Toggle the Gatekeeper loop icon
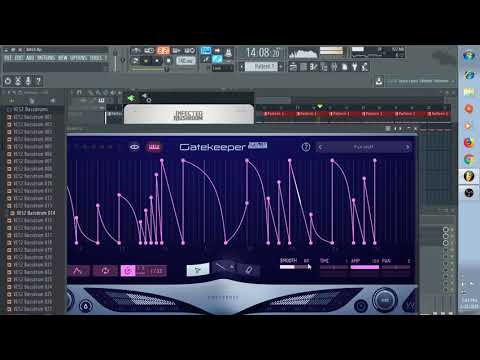Viewport: 480px width, 360px height. click(105, 271)
